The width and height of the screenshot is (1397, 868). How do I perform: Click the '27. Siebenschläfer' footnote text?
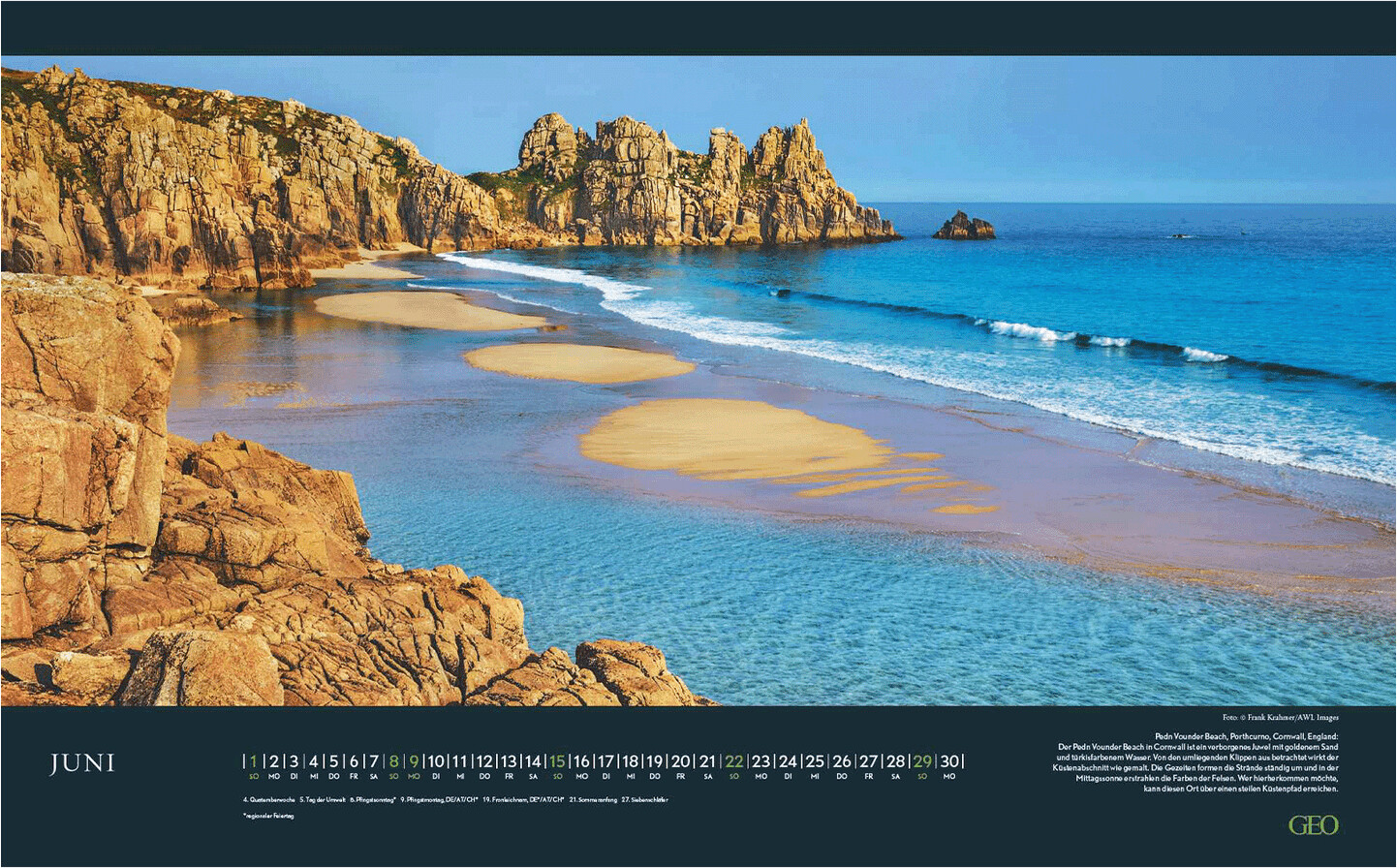tap(644, 800)
